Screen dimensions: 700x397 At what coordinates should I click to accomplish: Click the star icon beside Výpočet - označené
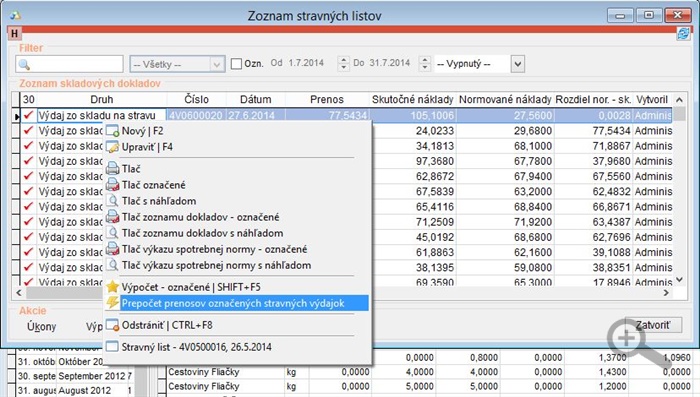click(113, 287)
